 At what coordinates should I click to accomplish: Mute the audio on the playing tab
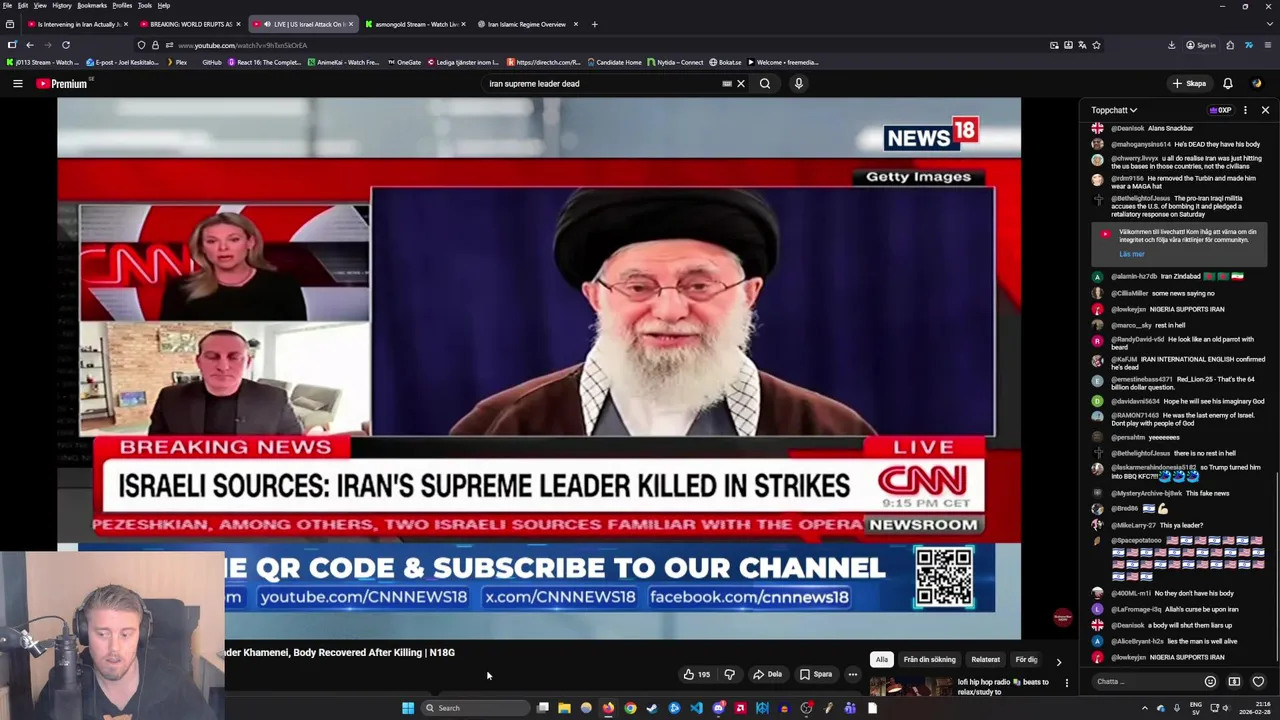[x=268, y=24]
